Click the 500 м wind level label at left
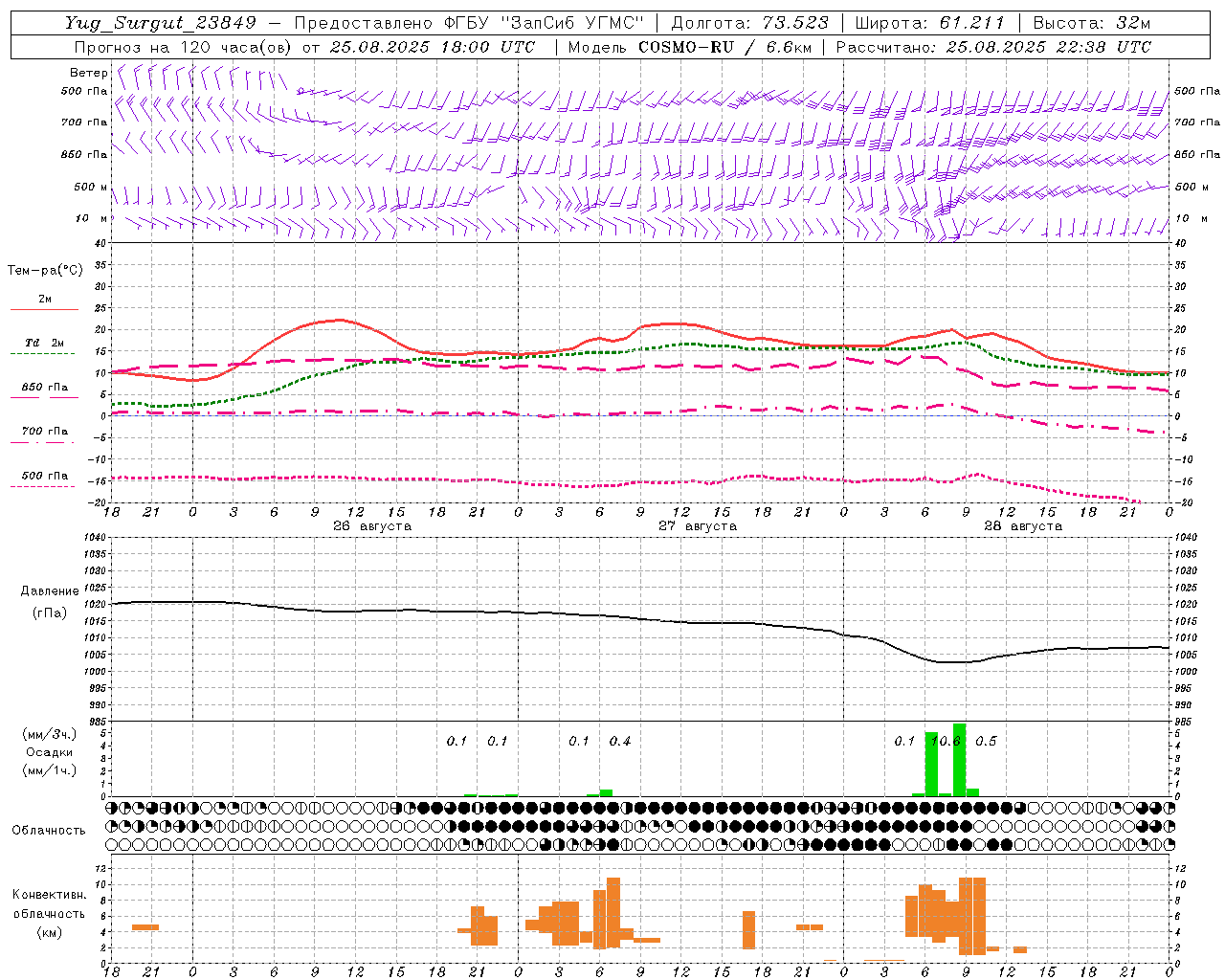Viewport: 1225px width, 980px height. pyautogui.click(x=91, y=187)
